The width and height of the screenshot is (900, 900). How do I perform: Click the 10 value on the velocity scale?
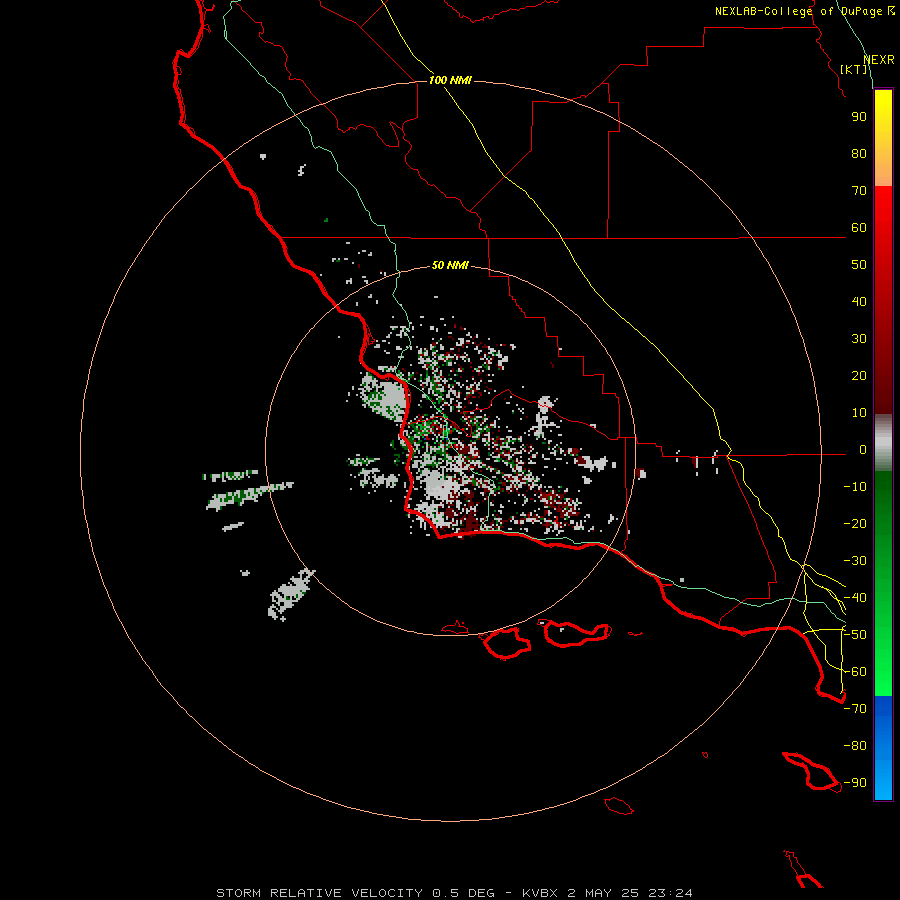pyautogui.click(x=859, y=413)
